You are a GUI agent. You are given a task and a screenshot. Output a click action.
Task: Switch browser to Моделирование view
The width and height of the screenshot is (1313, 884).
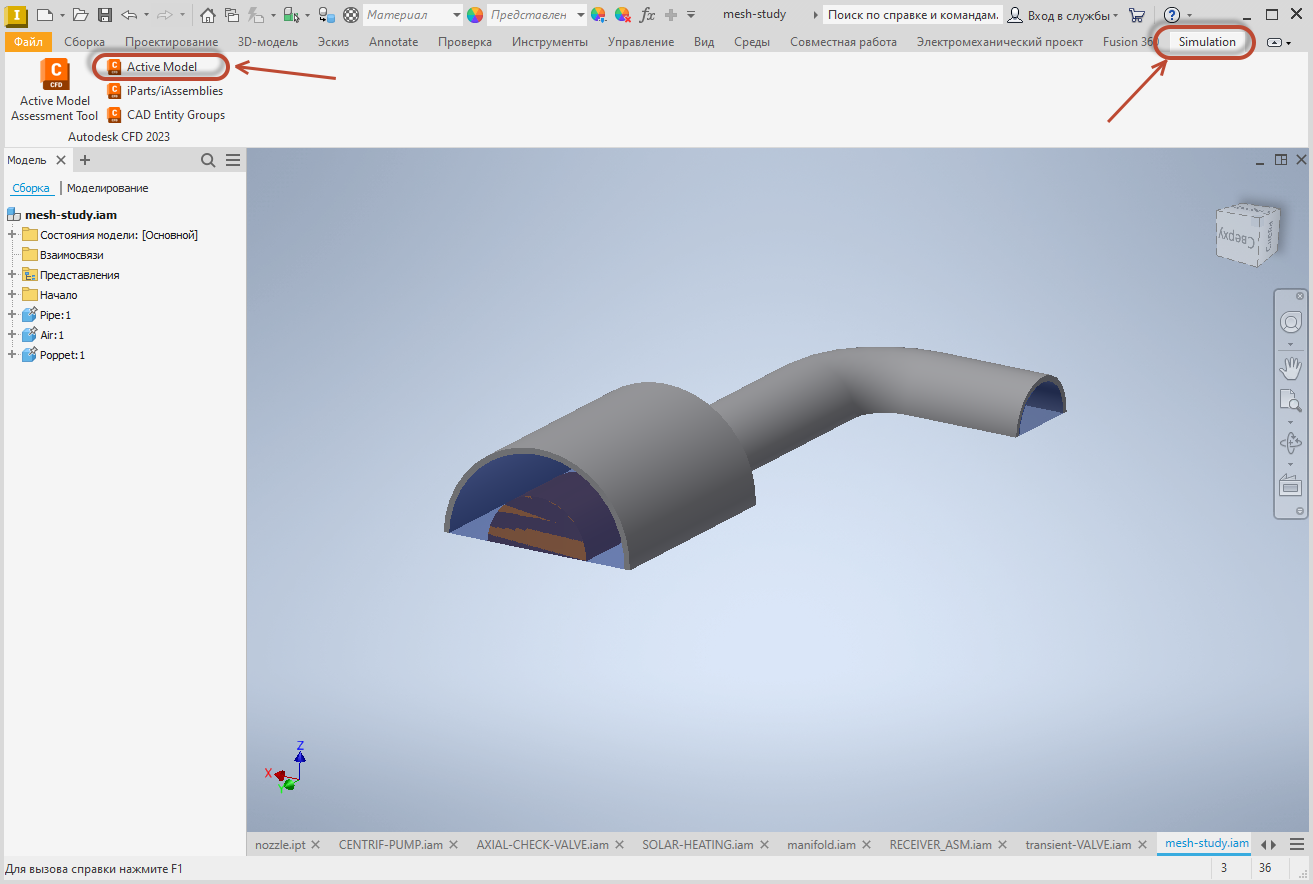[108, 188]
